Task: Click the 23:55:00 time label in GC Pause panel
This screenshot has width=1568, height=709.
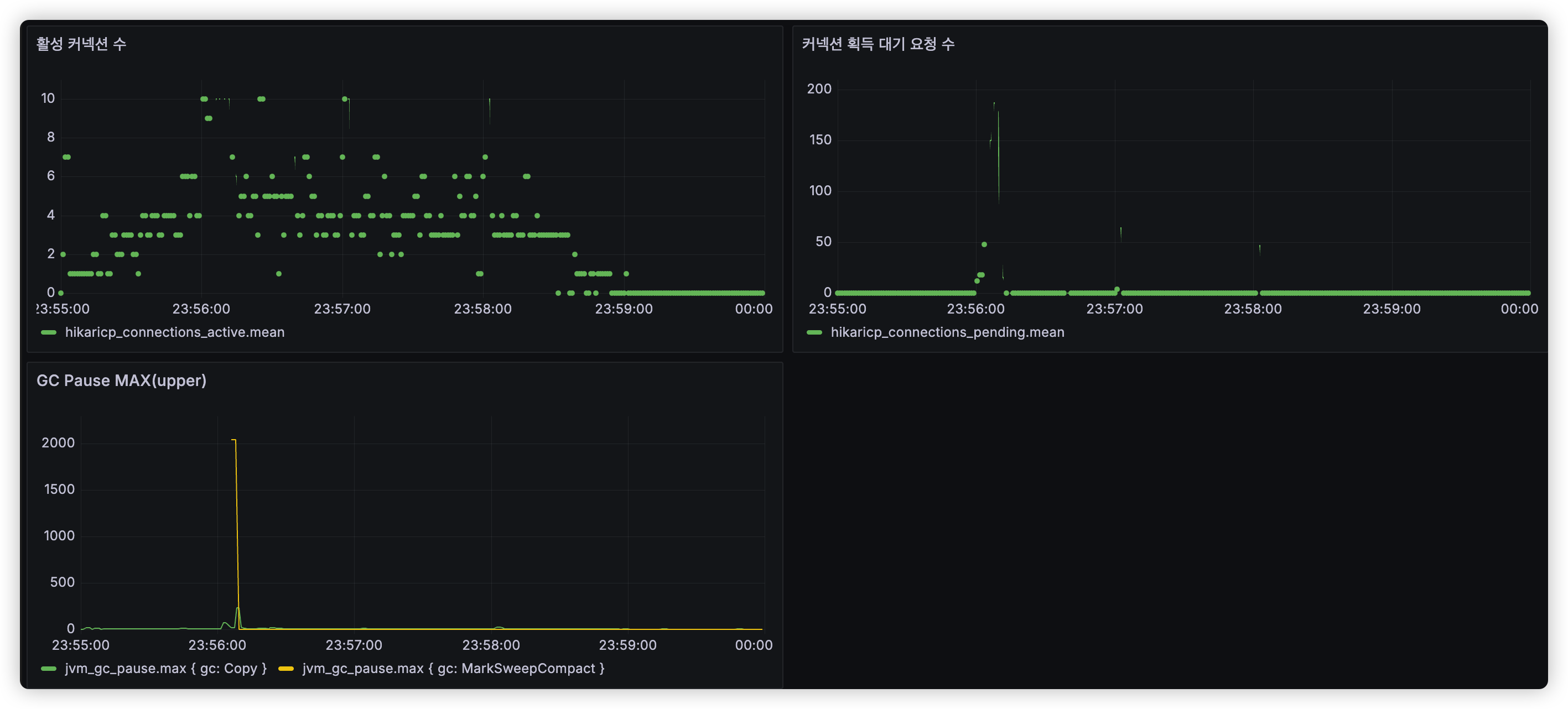Action: [81, 645]
